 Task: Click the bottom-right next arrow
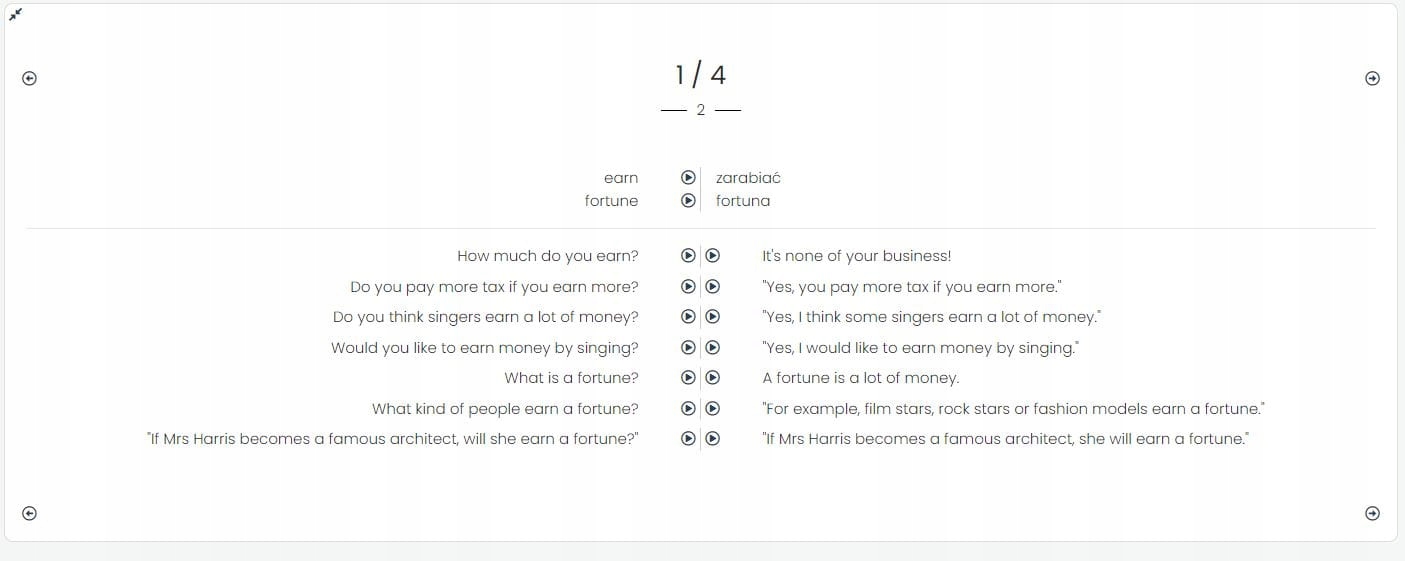point(1372,513)
